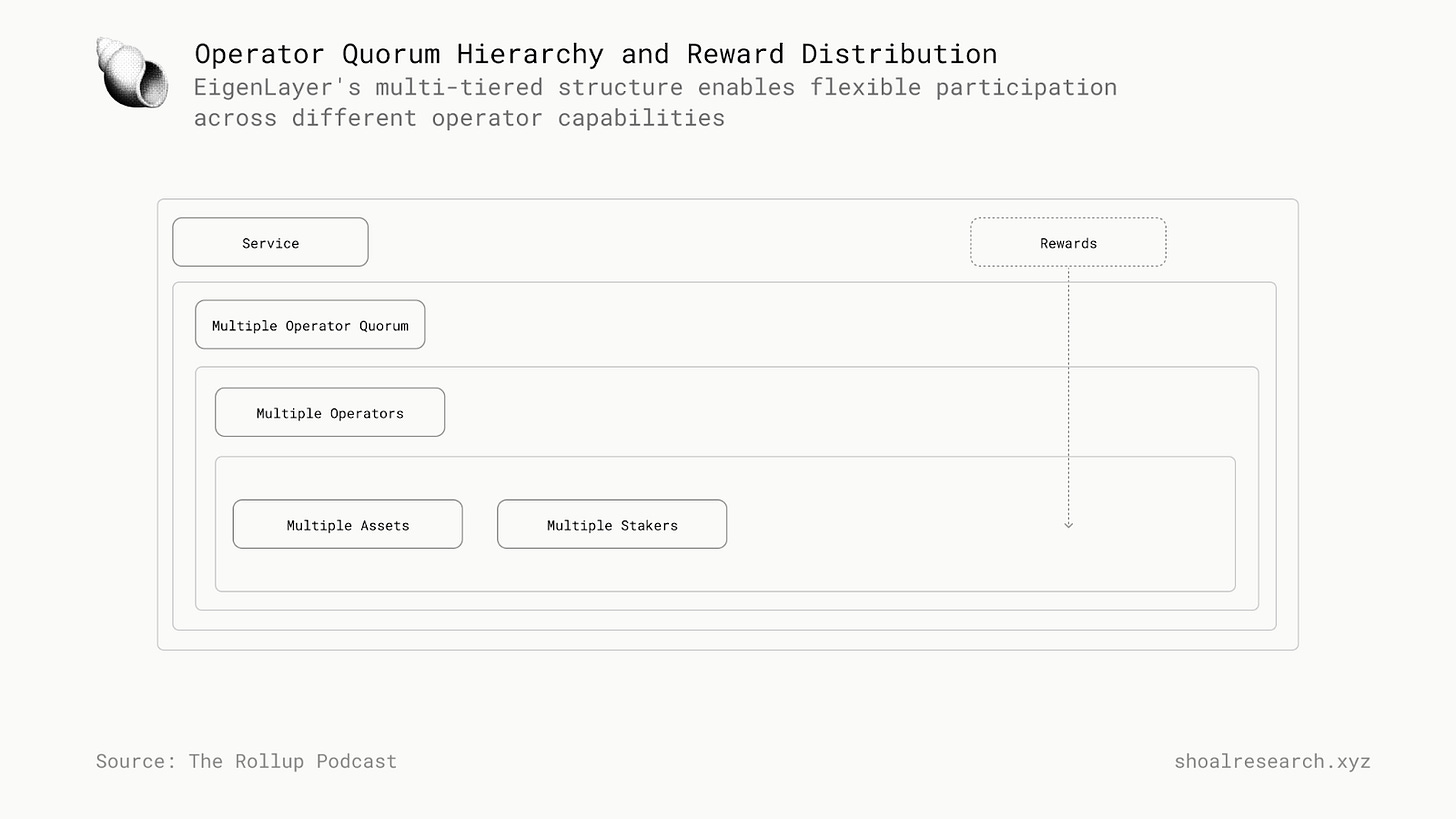Open the shoalresearch.xyz link
This screenshot has width=1456, height=819.
tap(1272, 761)
